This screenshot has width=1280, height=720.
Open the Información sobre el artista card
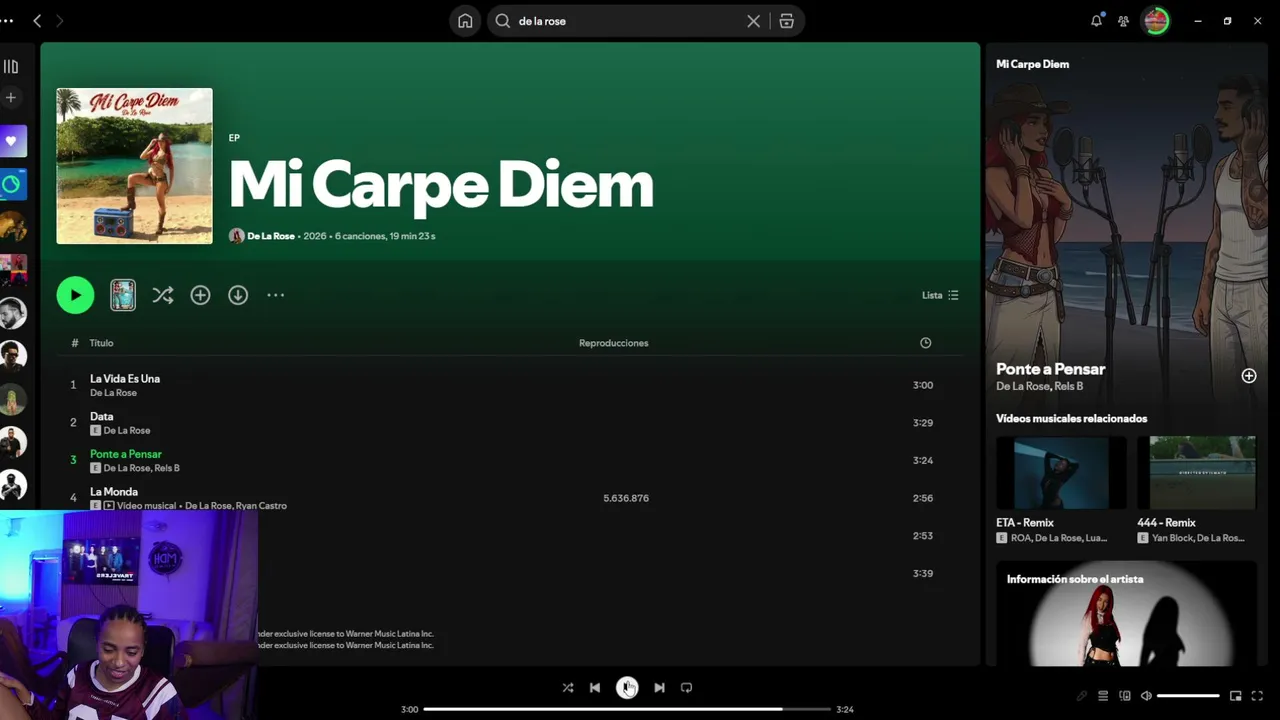point(1126,614)
